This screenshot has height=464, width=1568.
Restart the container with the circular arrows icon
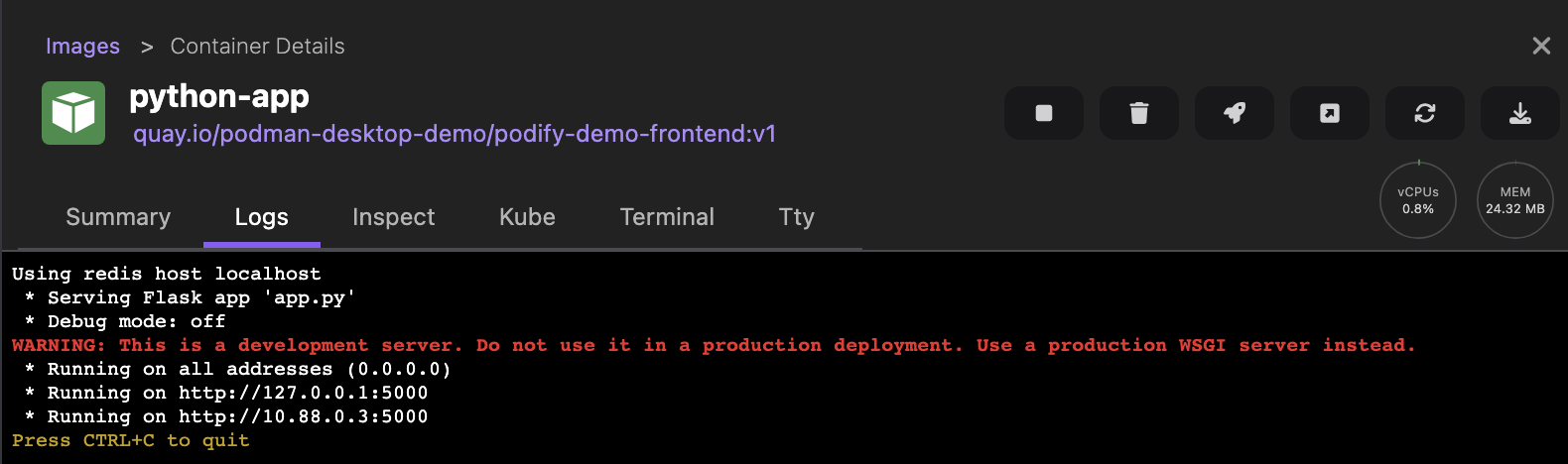click(1424, 113)
